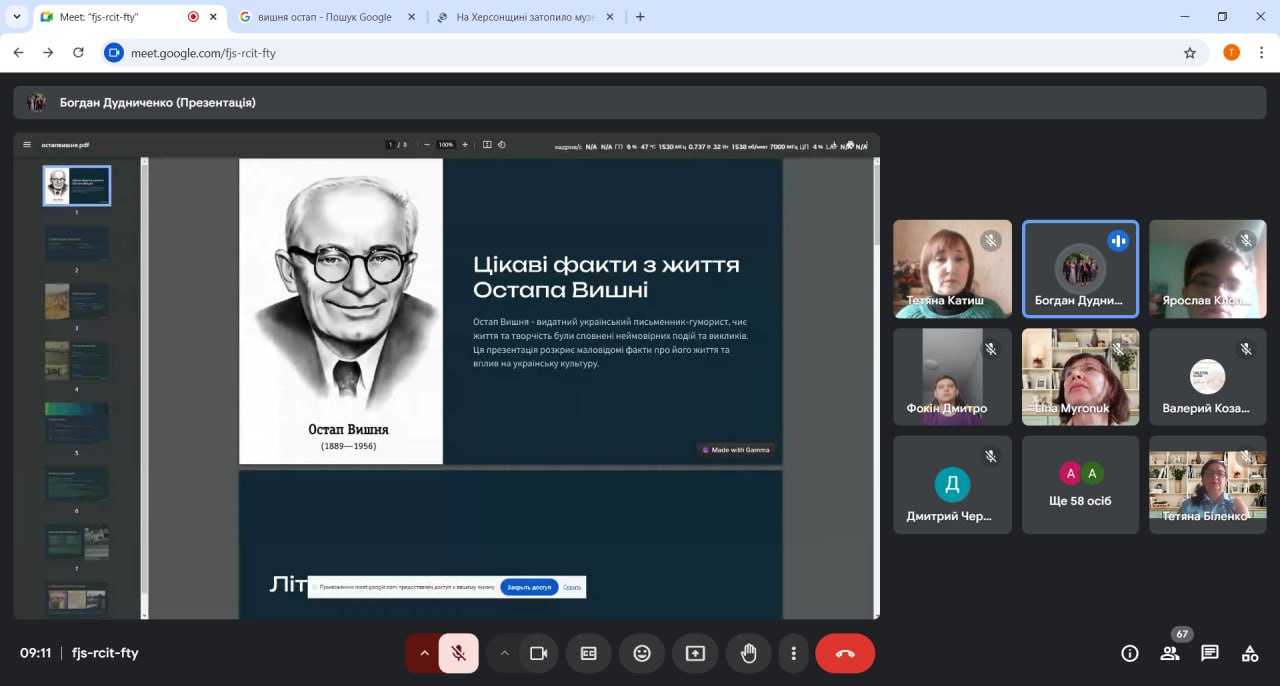Screen dimensions: 1280x686
Task: Switch to the "На Херсонщині затопило" tab
Action: 525,17
